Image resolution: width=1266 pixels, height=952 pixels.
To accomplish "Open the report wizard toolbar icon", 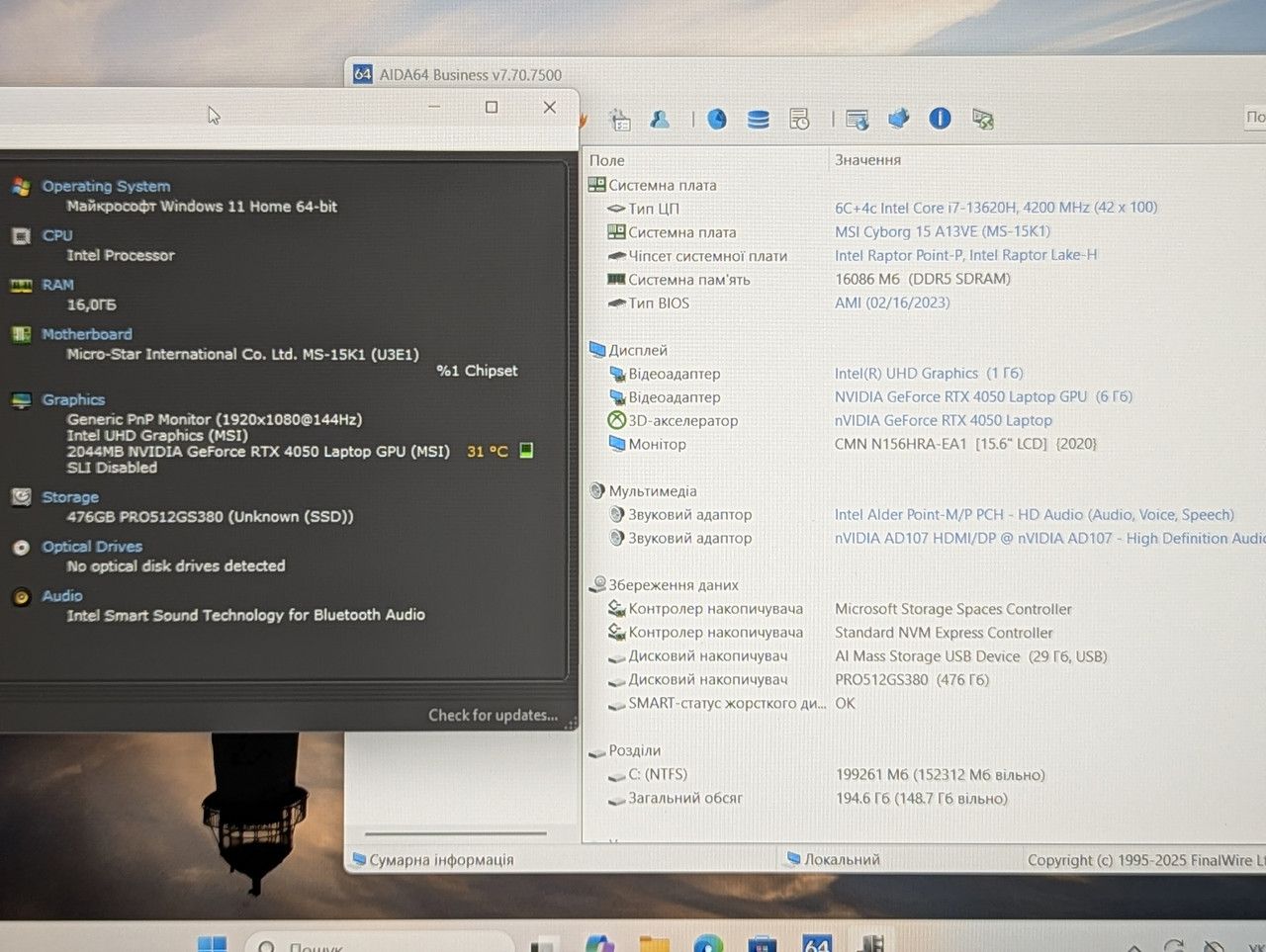I will (x=620, y=120).
